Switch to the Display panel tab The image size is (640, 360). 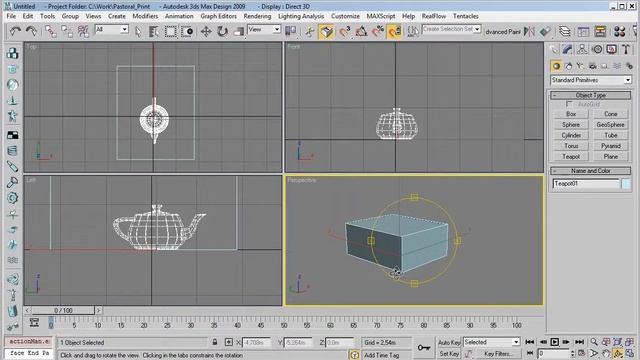(x=611, y=49)
